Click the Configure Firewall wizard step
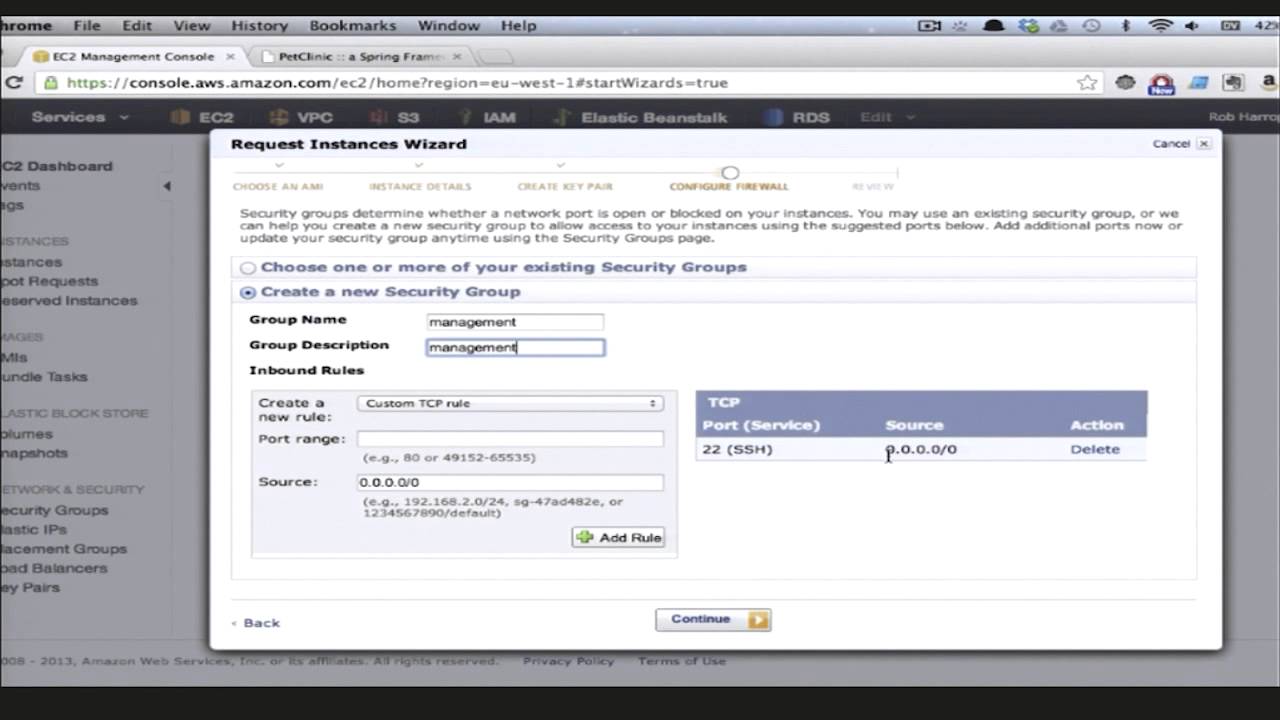This screenshot has height=720, width=1280. 729,186
